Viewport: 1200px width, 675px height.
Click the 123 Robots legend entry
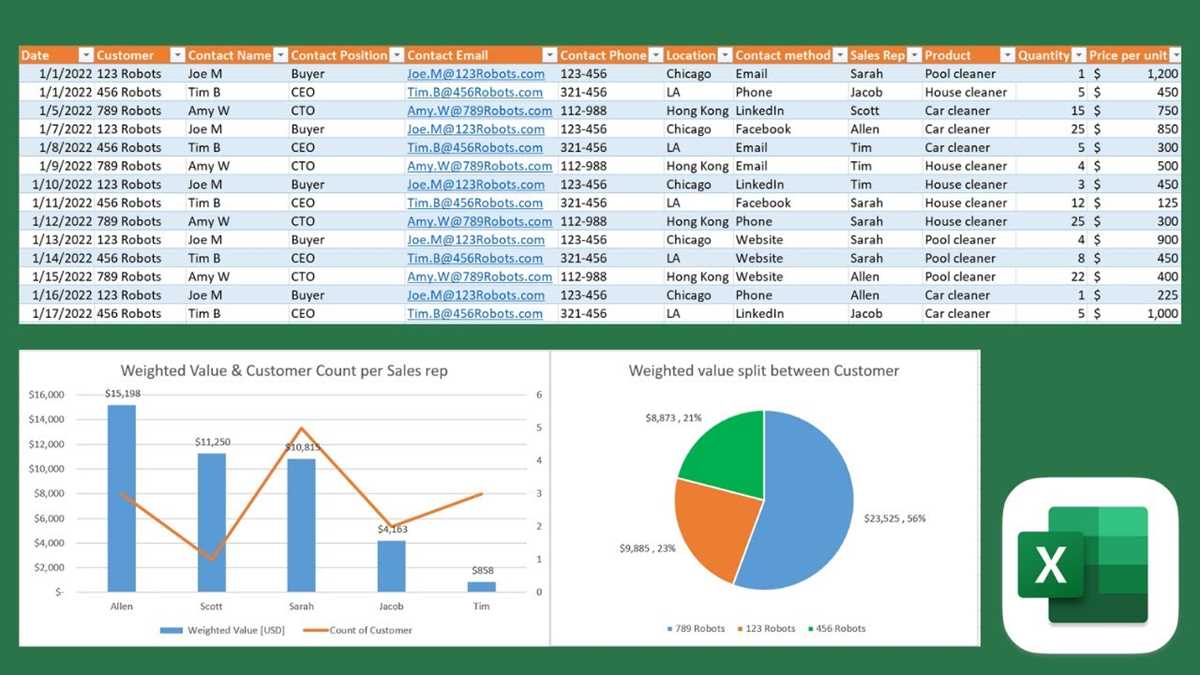pyautogui.click(x=766, y=629)
